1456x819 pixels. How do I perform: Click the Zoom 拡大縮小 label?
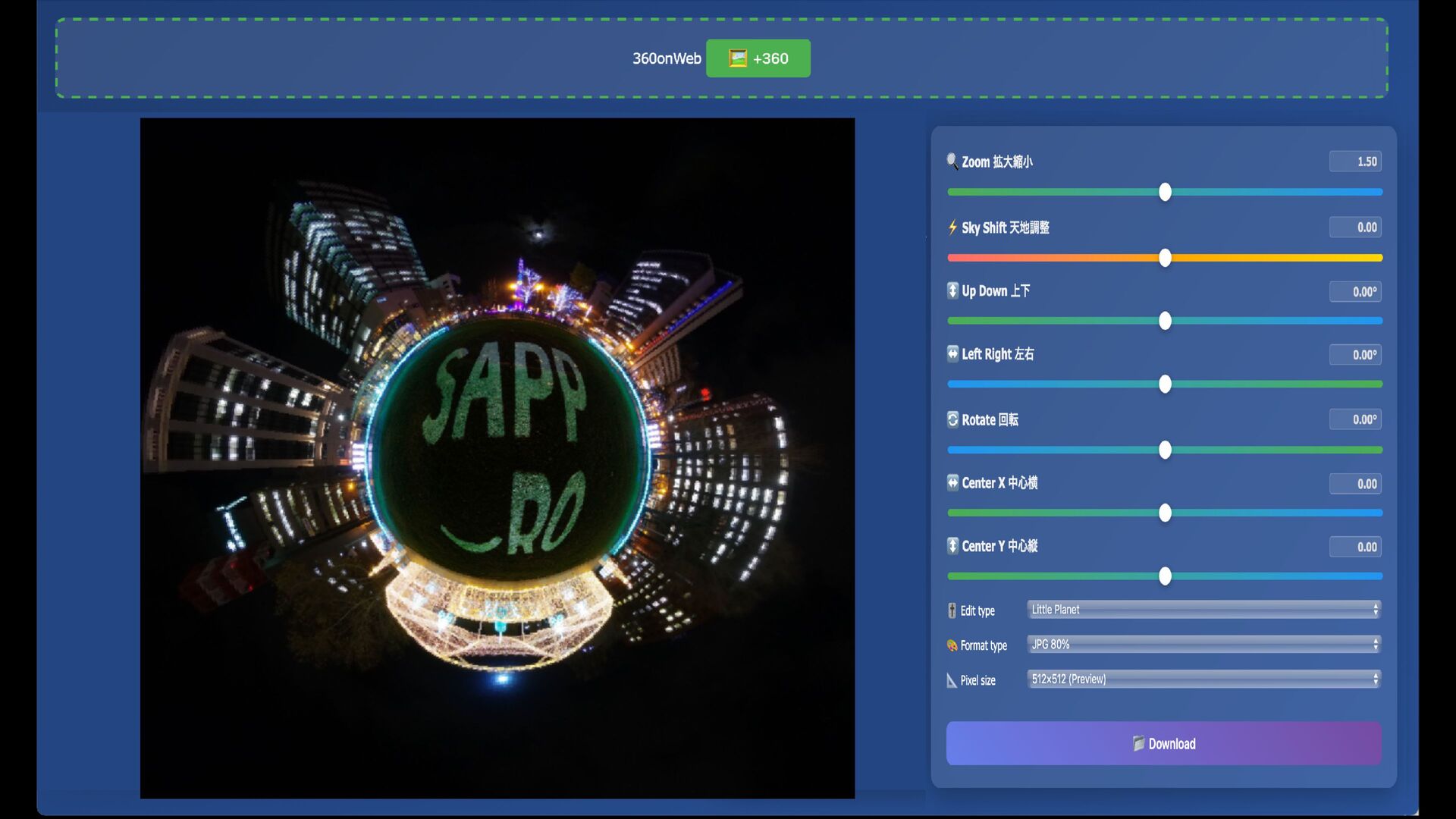[996, 162]
